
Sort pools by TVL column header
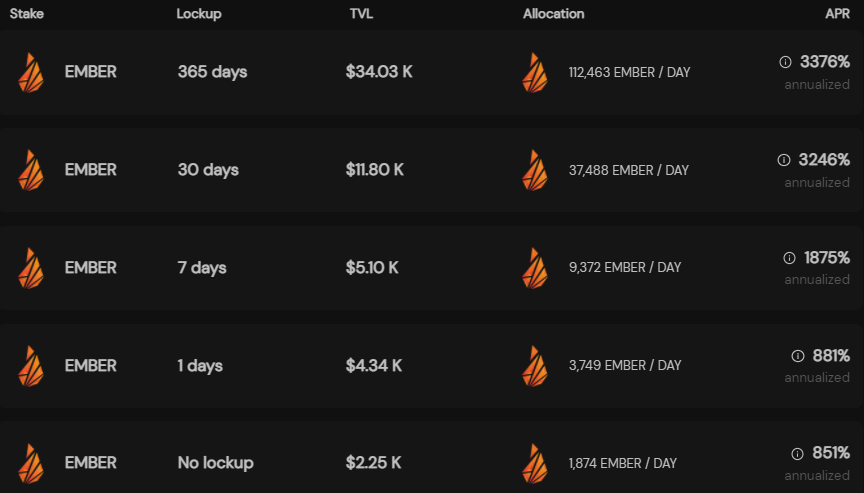click(x=361, y=14)
